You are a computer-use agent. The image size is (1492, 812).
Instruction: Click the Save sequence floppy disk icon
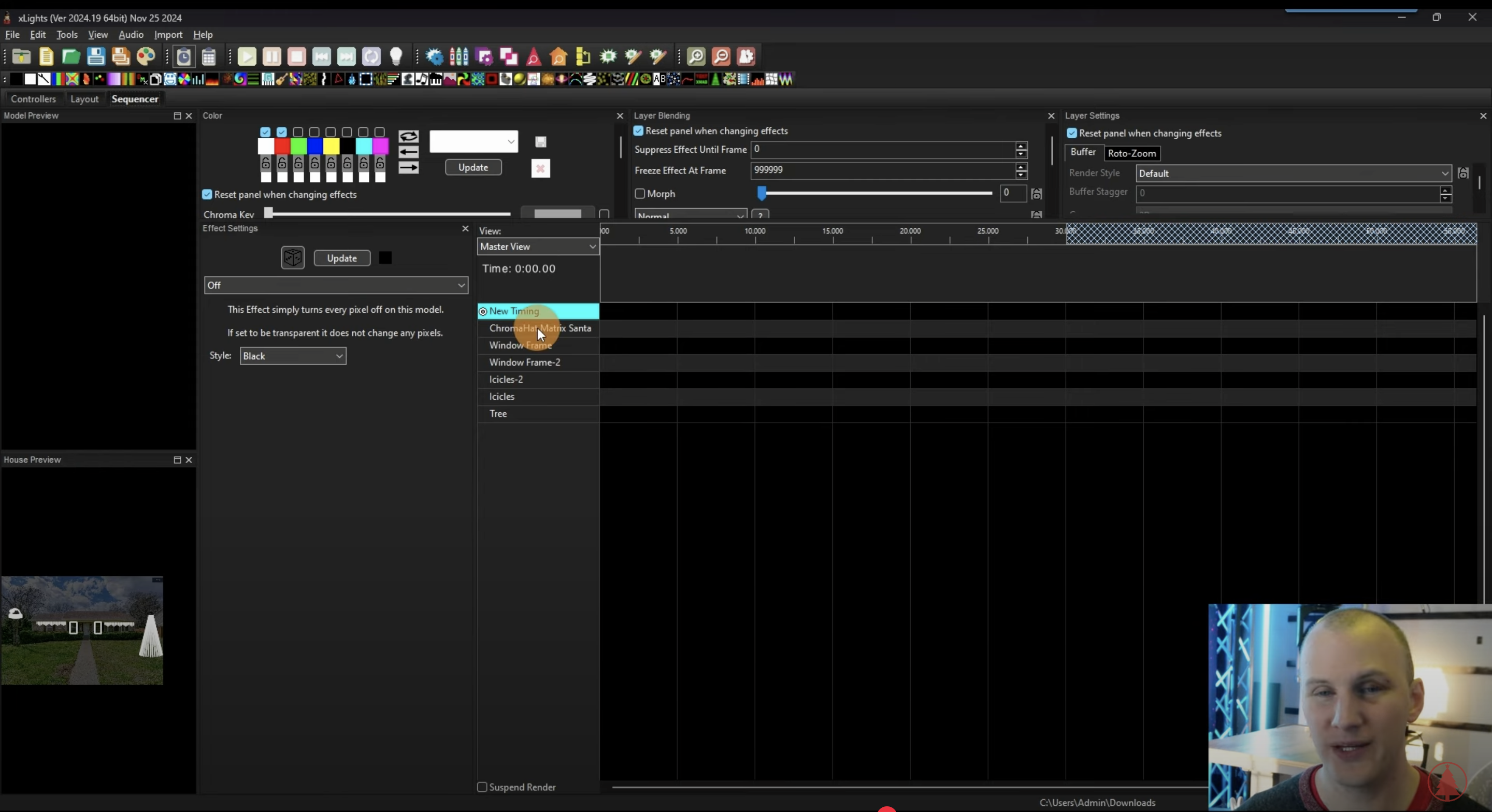[x=95, y=56]
